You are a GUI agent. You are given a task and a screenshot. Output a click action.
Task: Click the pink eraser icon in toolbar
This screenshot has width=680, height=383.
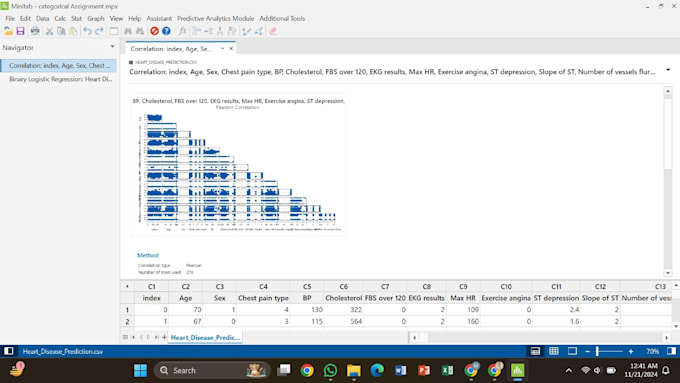pyautogui.click(x=273, y=31)
